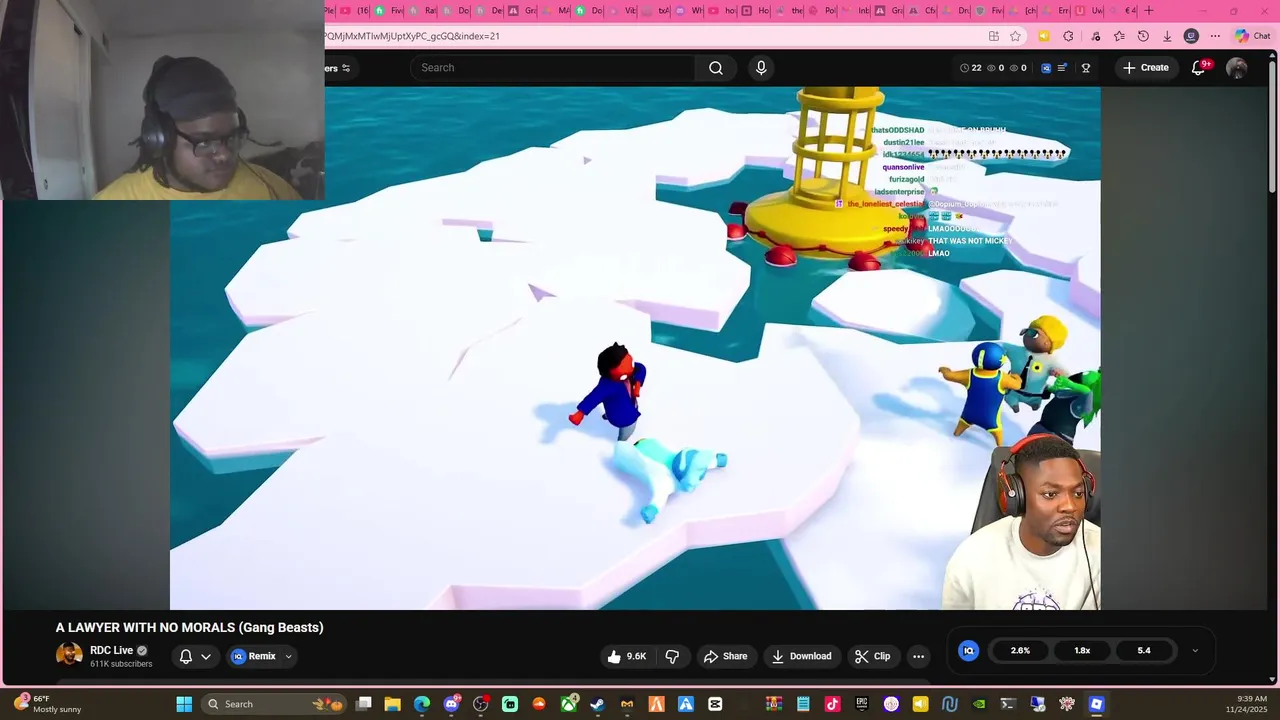Viewport: 1280px width, 720px height.
Task: Open browser extensions puzzle icon
Action: (x=1068, y=36)
